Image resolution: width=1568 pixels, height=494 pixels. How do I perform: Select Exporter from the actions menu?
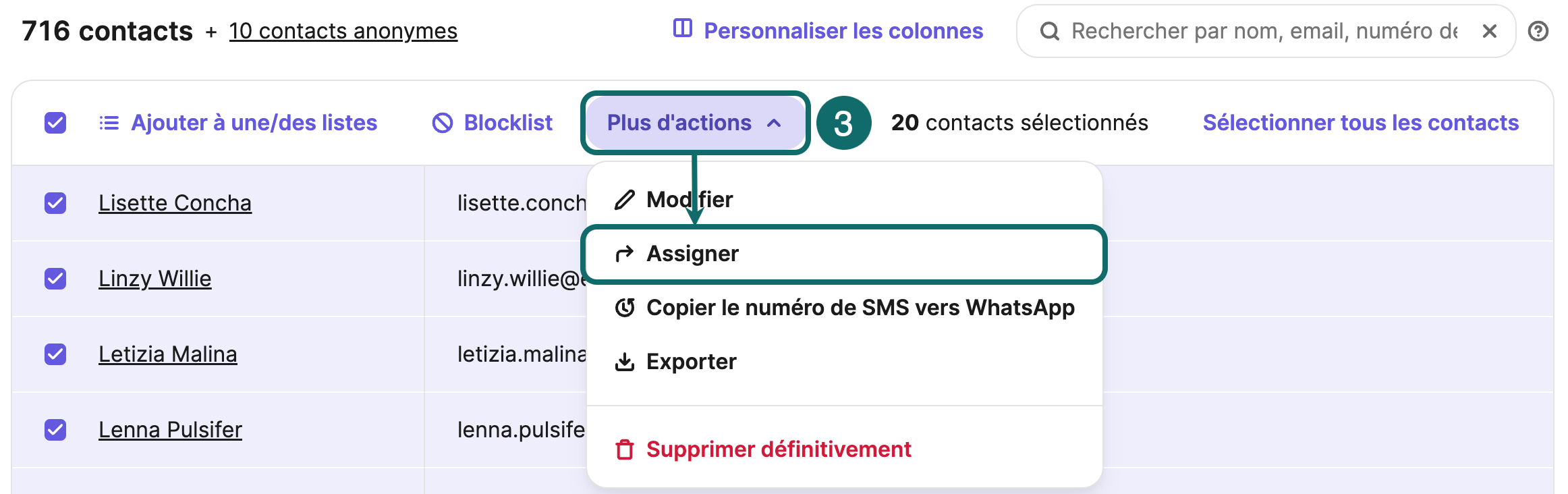tap(690, 361)
